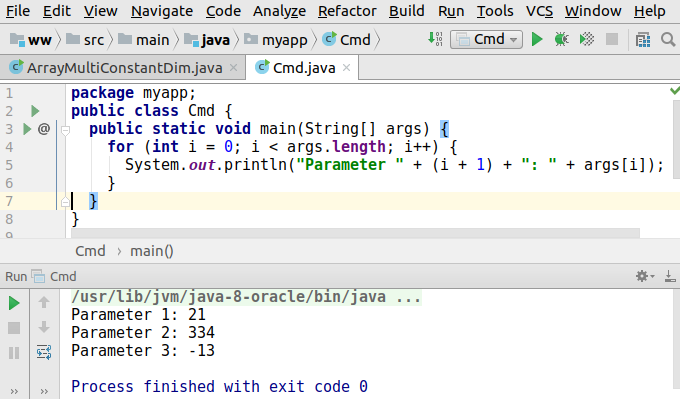The height and width of the screenshot is (399, 680).
Task: Open the Analyze menu
Action: pyautogui.click(x=279, y=11)
